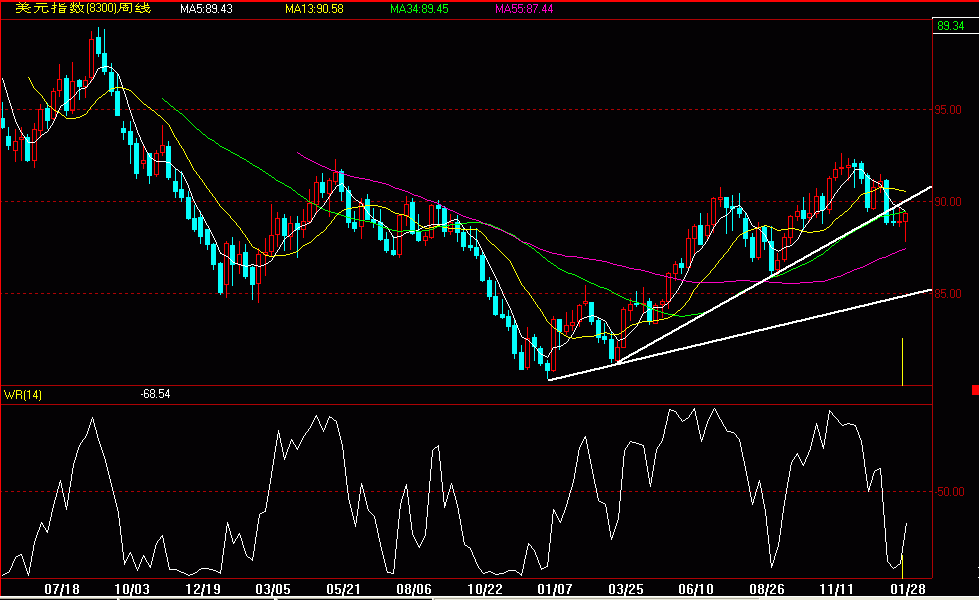Image resolution: width=979 pixels, height=600 pixels.
Task: Click the 11/11 date label
Action: (837, 589)
